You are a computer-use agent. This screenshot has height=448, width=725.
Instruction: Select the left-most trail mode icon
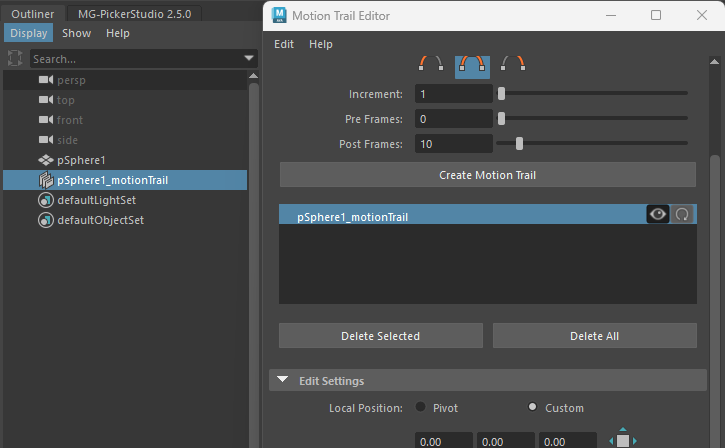[x=431, y=64]
